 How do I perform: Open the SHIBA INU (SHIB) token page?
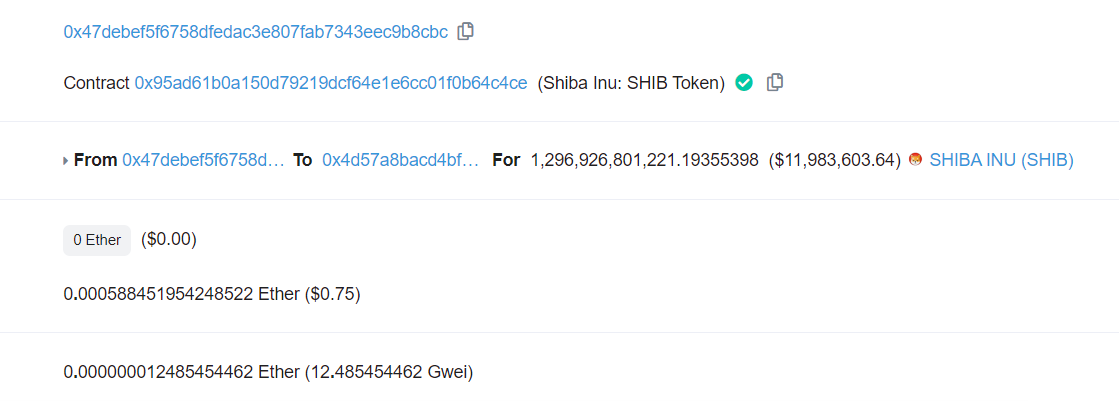pos(1001,161)
